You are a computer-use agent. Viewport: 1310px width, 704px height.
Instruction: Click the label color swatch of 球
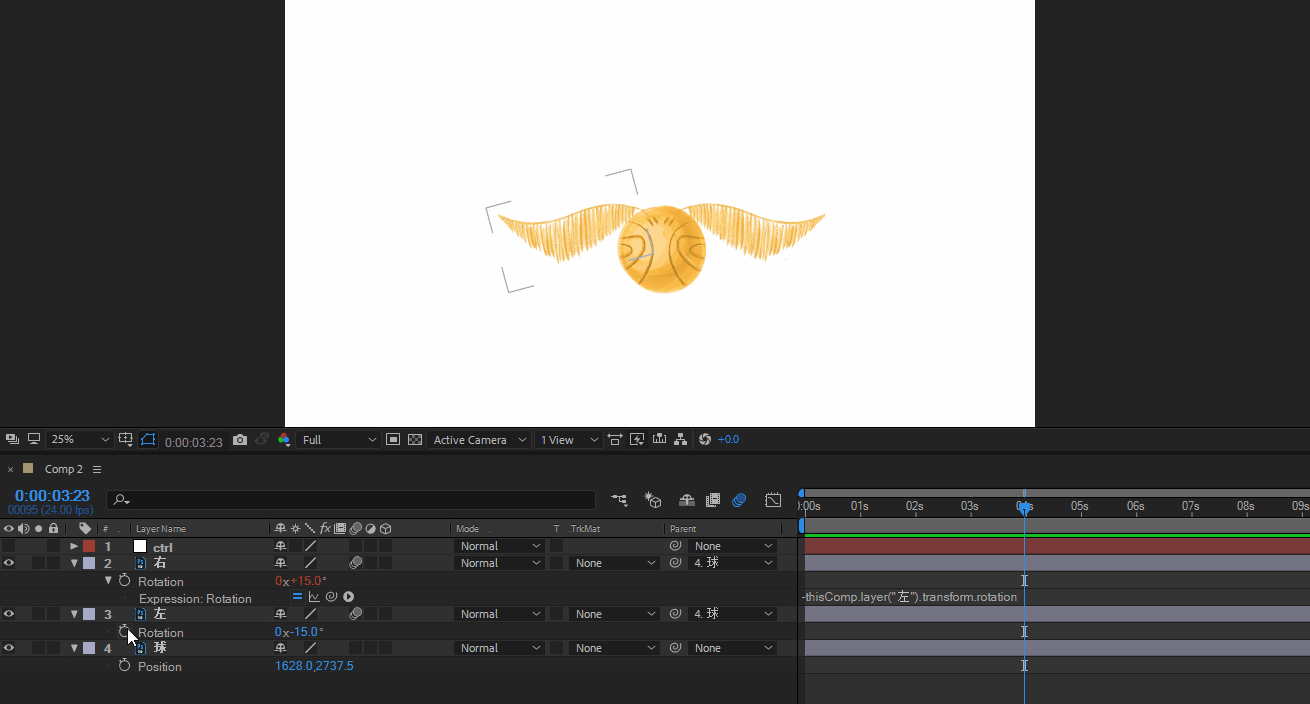(89, 648)
